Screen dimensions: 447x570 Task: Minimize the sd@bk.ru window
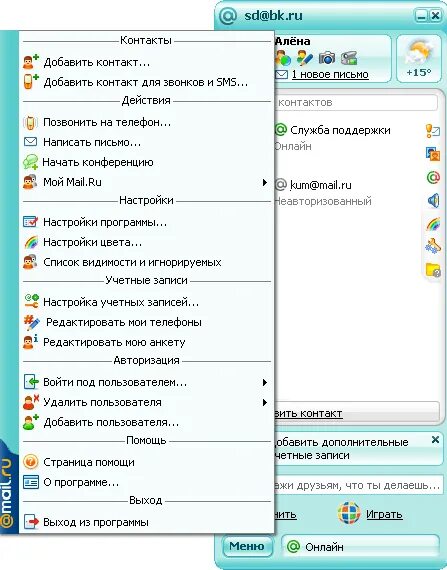pyautogui.click(x=421, y=16)
